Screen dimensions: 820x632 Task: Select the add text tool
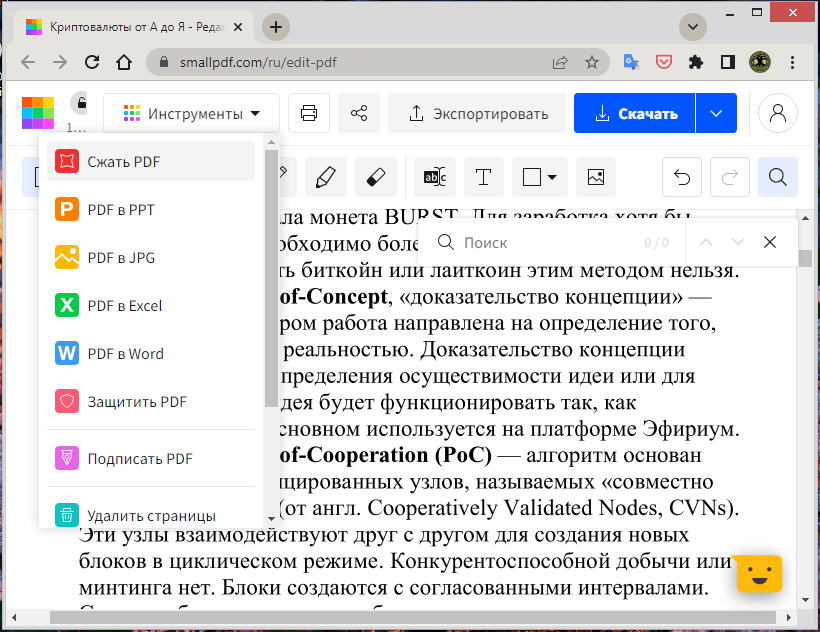(483, 177)
